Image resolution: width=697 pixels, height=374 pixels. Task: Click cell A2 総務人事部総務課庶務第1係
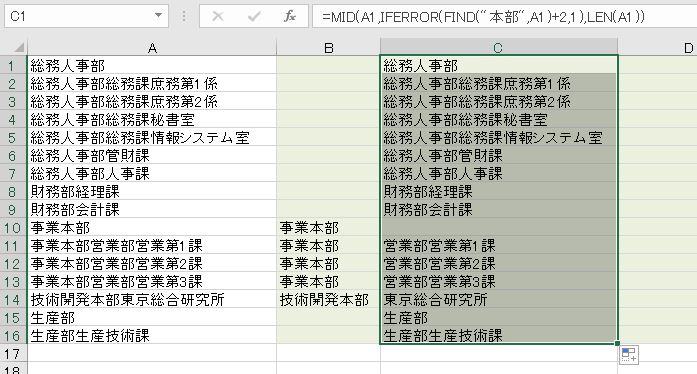pos(152,84)
